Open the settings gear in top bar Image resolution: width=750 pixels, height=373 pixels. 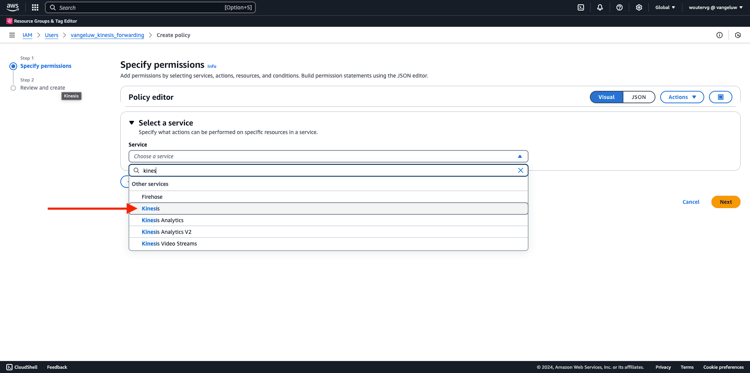(x=639, y=7)
